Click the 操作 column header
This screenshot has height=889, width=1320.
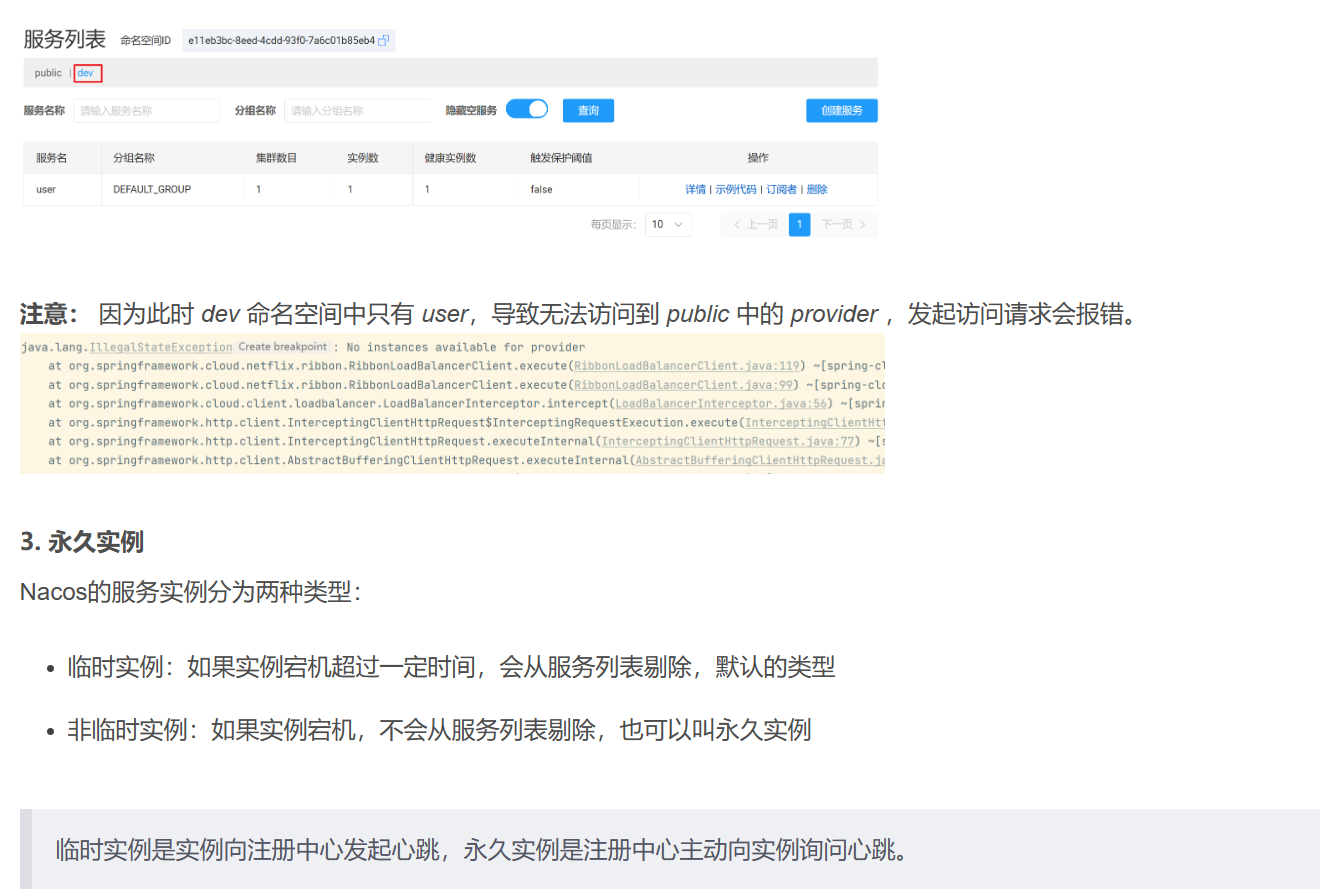(758, 158)
